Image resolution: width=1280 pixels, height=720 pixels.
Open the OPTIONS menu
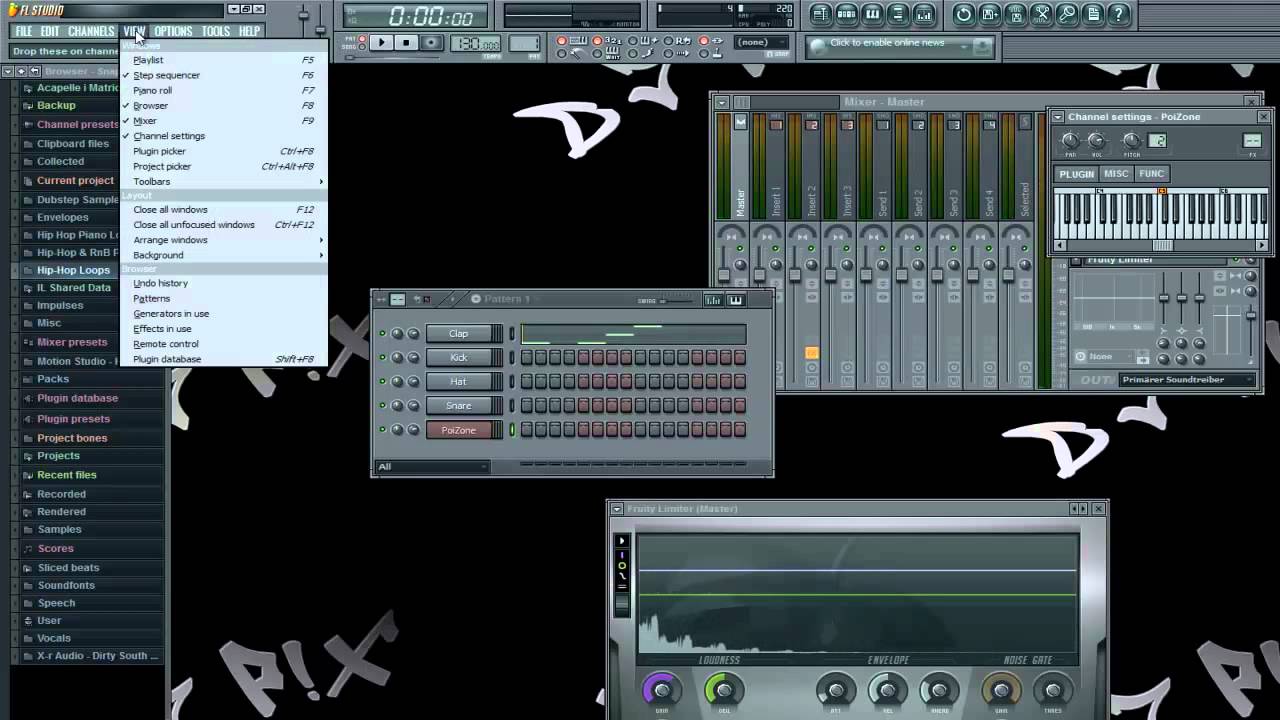pyautogui.click(x=173, y=31)
